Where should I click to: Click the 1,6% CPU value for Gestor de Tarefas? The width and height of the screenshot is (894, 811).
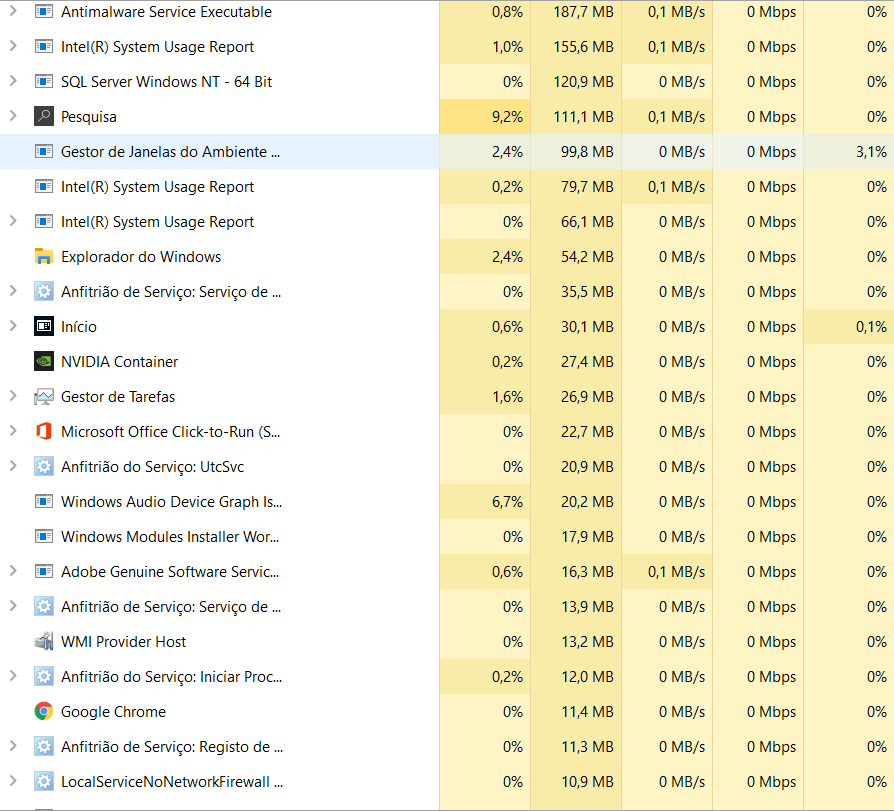pyautogui.click(x=507, y=397)
